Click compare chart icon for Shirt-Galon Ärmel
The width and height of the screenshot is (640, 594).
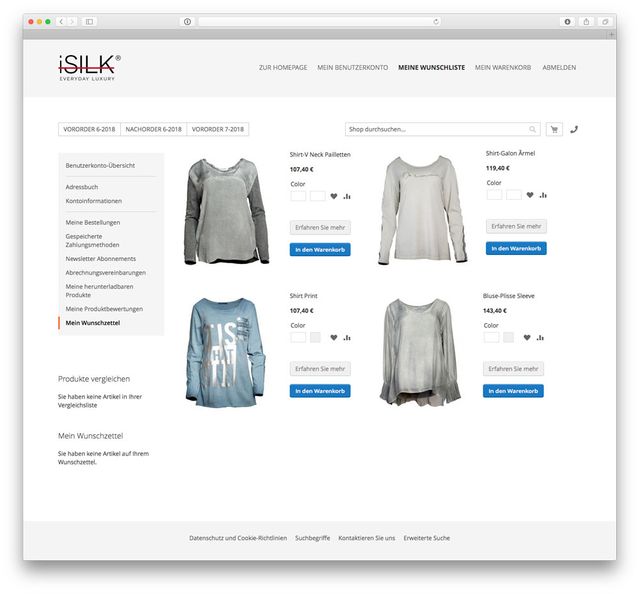coord(543,195)
